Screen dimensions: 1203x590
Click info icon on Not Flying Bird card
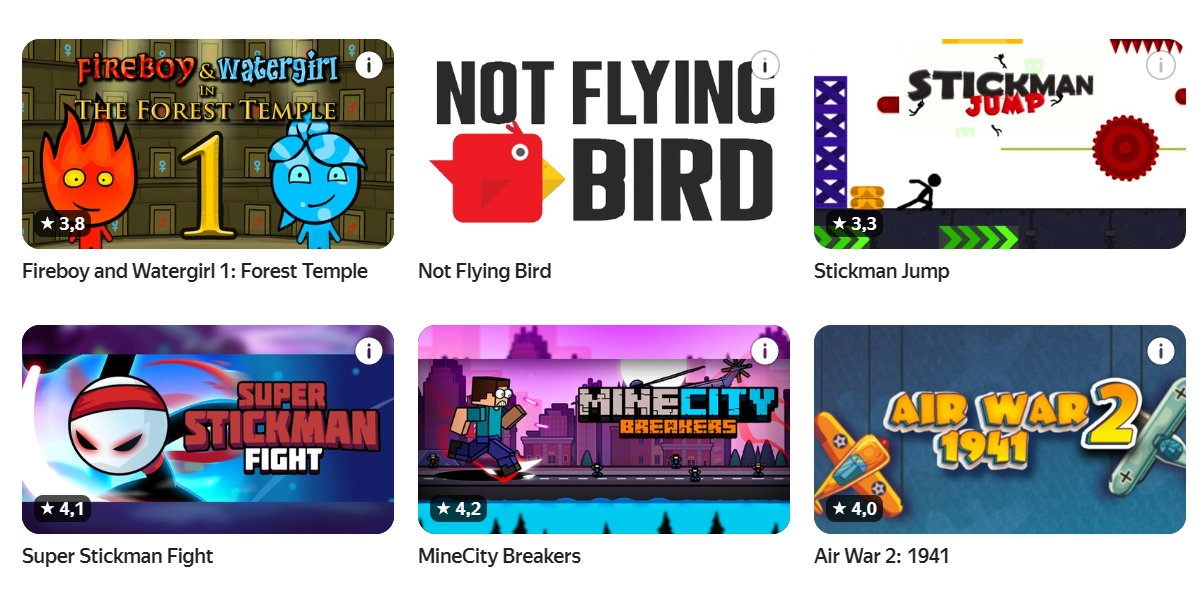pos(765,65)
